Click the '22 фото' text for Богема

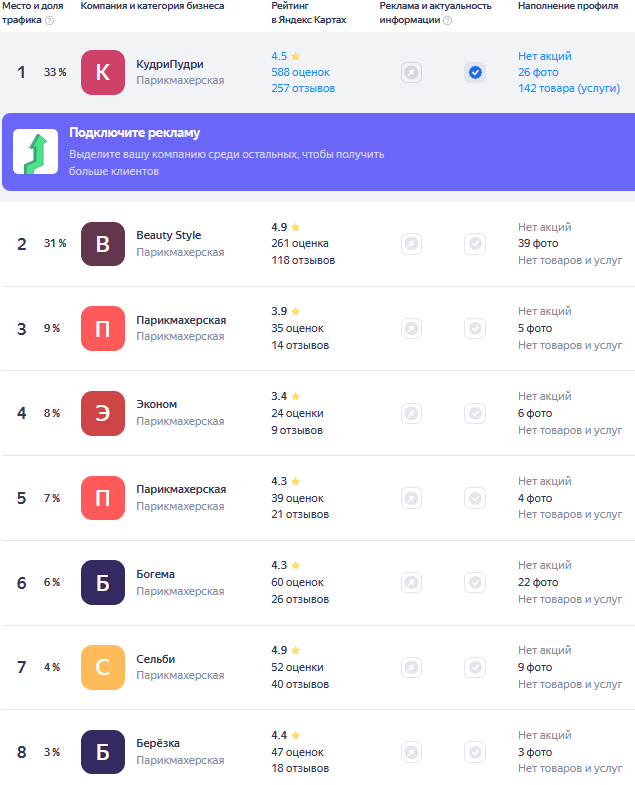click(538, 582)
